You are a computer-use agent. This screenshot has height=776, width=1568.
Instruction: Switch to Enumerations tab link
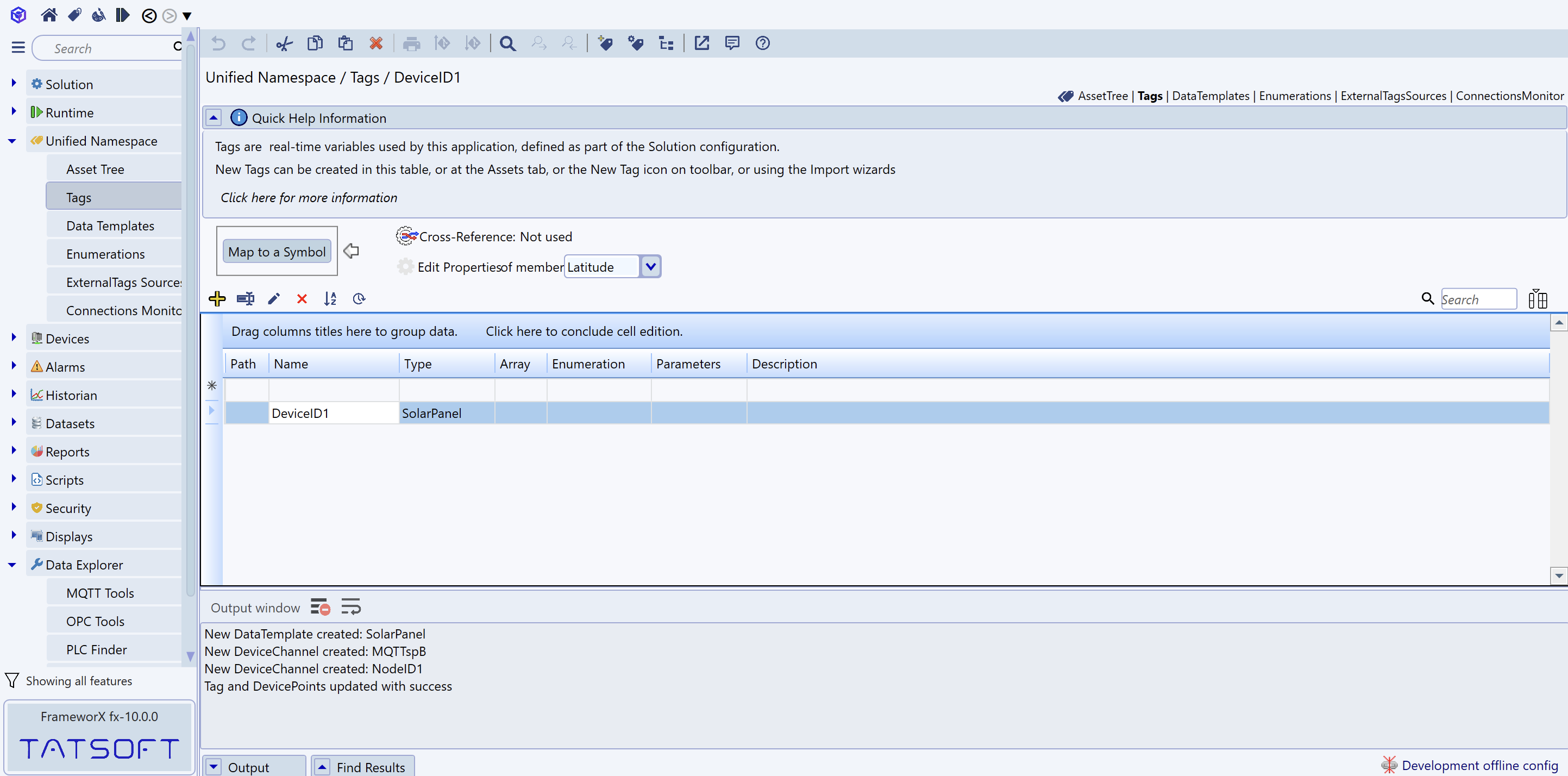point(1295,96)
